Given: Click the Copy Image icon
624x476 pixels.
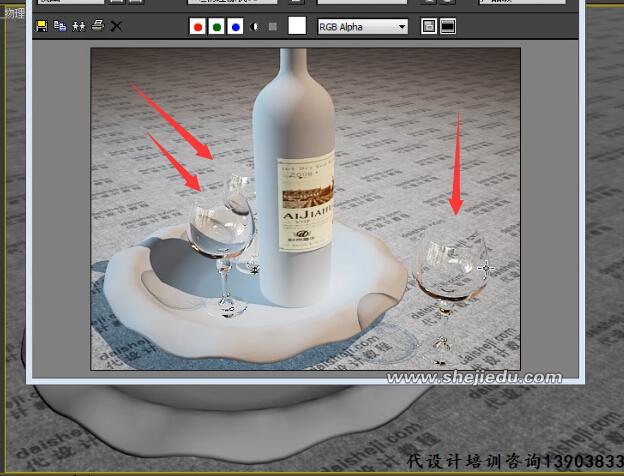Looking at the screenshot, I should click(x=61, y=26).
